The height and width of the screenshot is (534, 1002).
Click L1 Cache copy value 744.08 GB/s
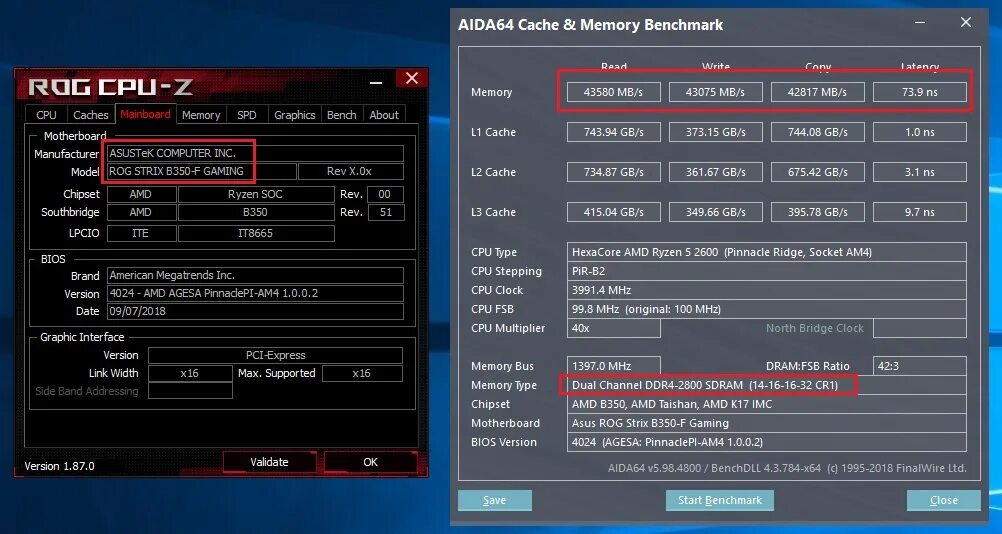(818, 132)
